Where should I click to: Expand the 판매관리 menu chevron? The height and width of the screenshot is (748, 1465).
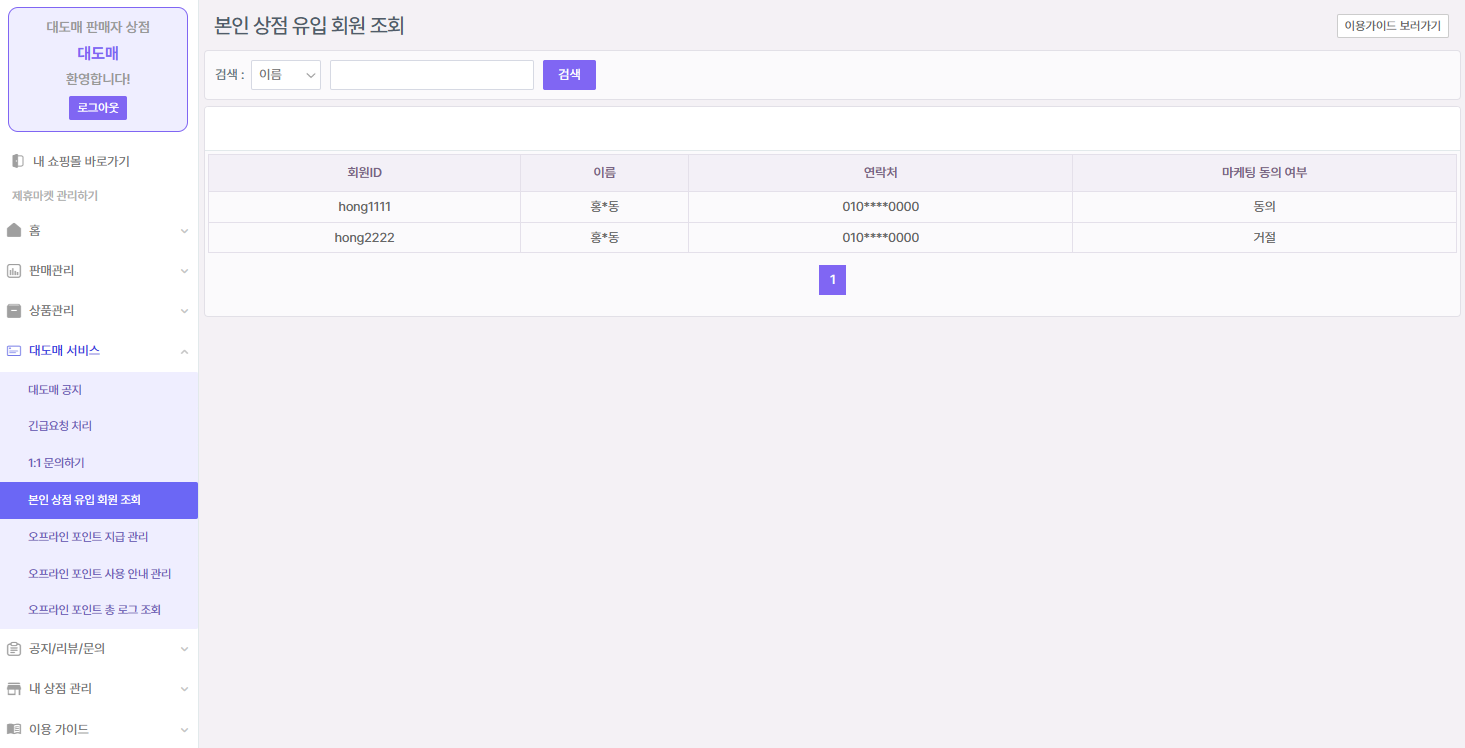click(184, 271)
